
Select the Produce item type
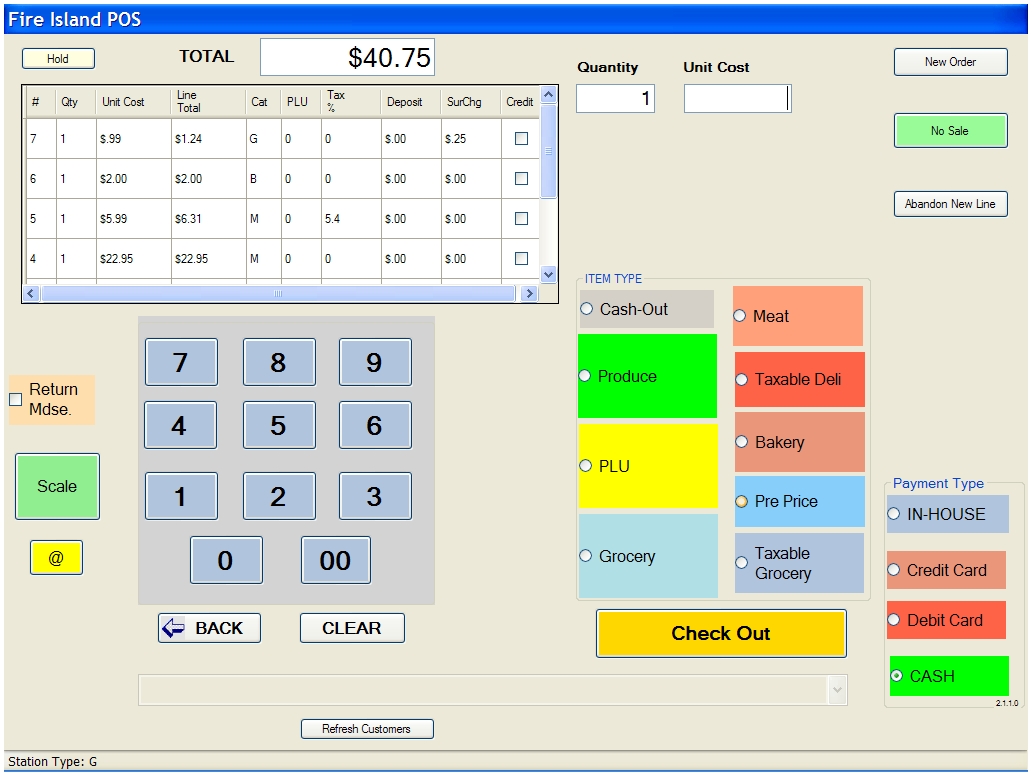tap(586, 376)
